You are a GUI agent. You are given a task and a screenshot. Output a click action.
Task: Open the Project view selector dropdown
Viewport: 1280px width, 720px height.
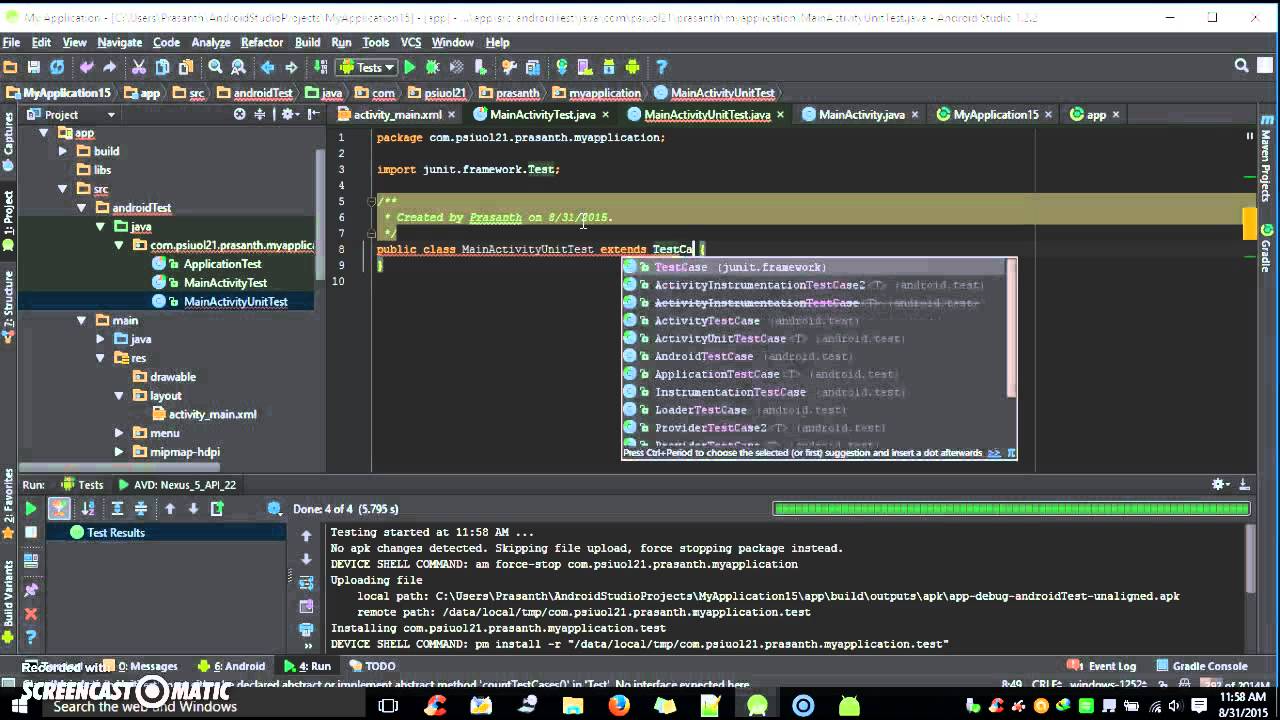click(70, 114)
